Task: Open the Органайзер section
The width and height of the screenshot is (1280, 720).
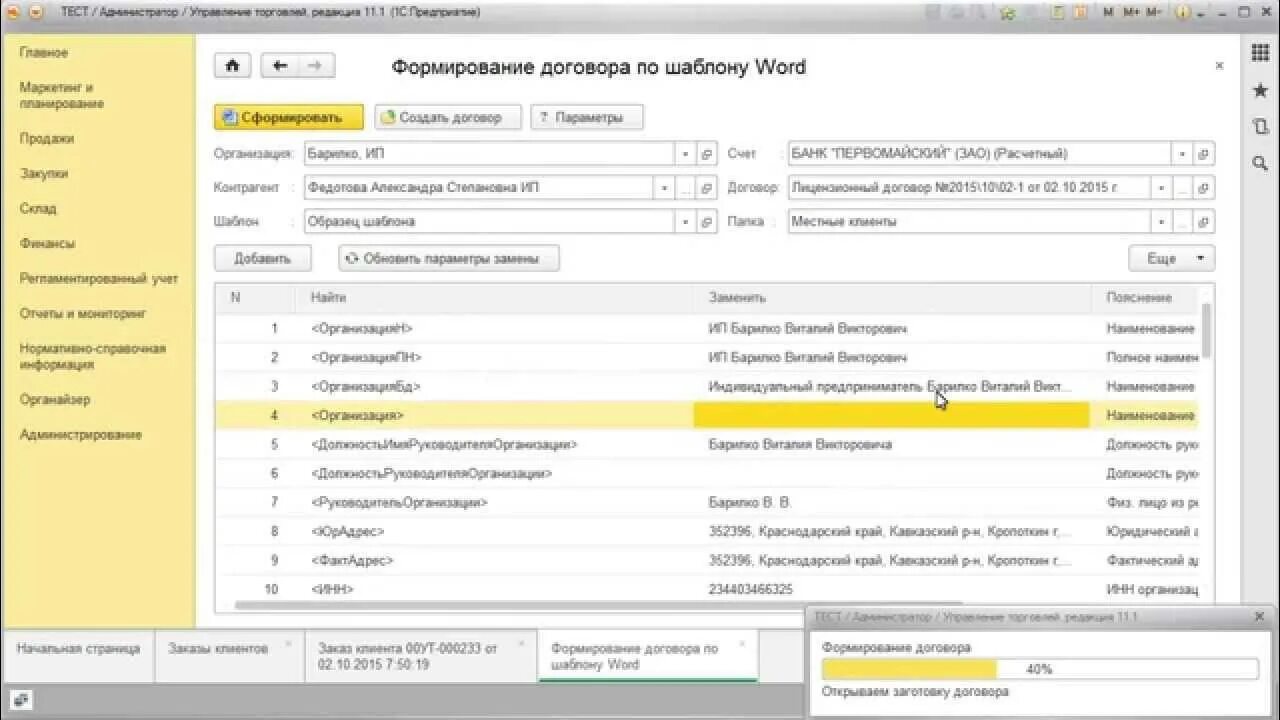Action: click(55, 400)
